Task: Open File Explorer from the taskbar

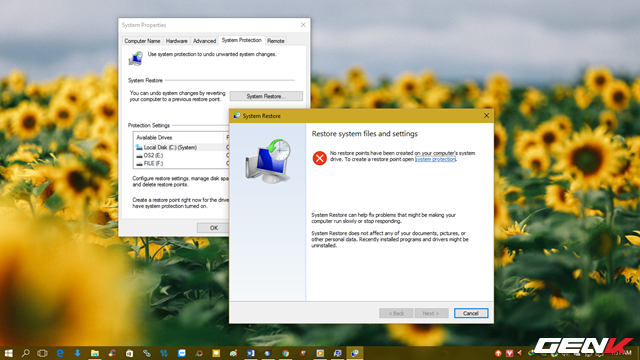Action: [95, 353]
